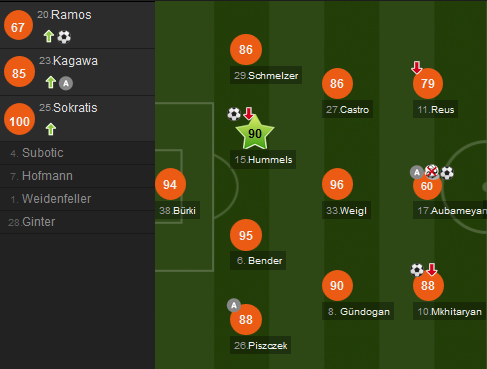
Task: Click Schmelzer's 86 rating circle
Action: pos(246,49)
